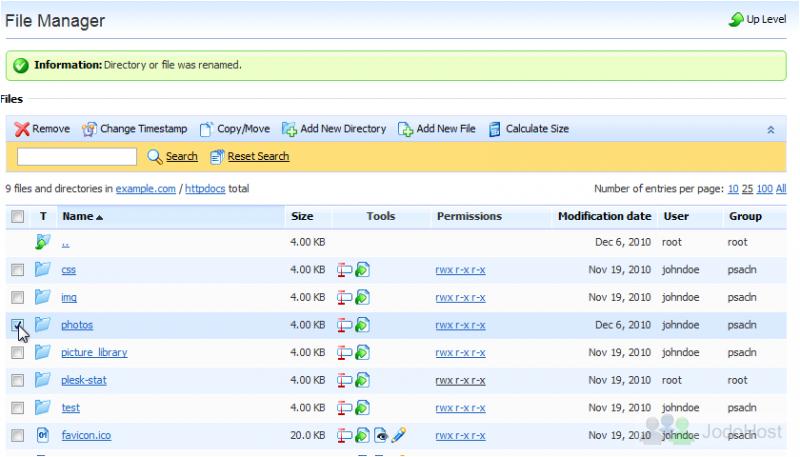Viewport: 800px width, 457px height.
Task: Click the favicon.ico file type icon
Action: coord(43,435)
